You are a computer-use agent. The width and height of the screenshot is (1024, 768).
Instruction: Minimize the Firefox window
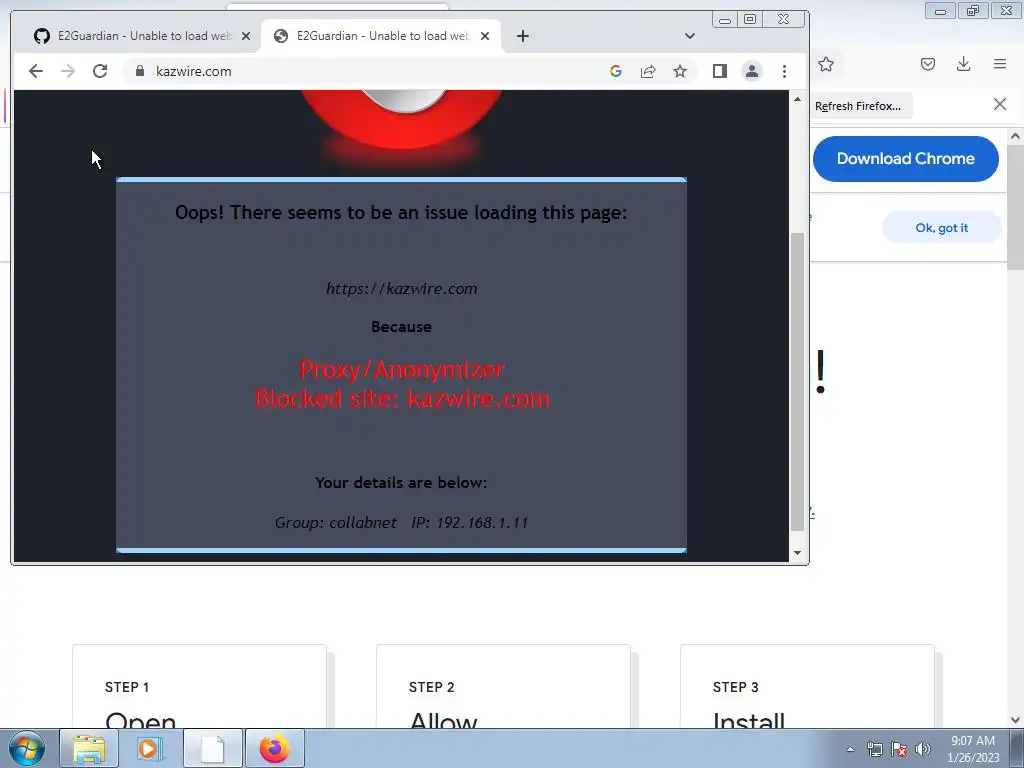tap(940, 11)
